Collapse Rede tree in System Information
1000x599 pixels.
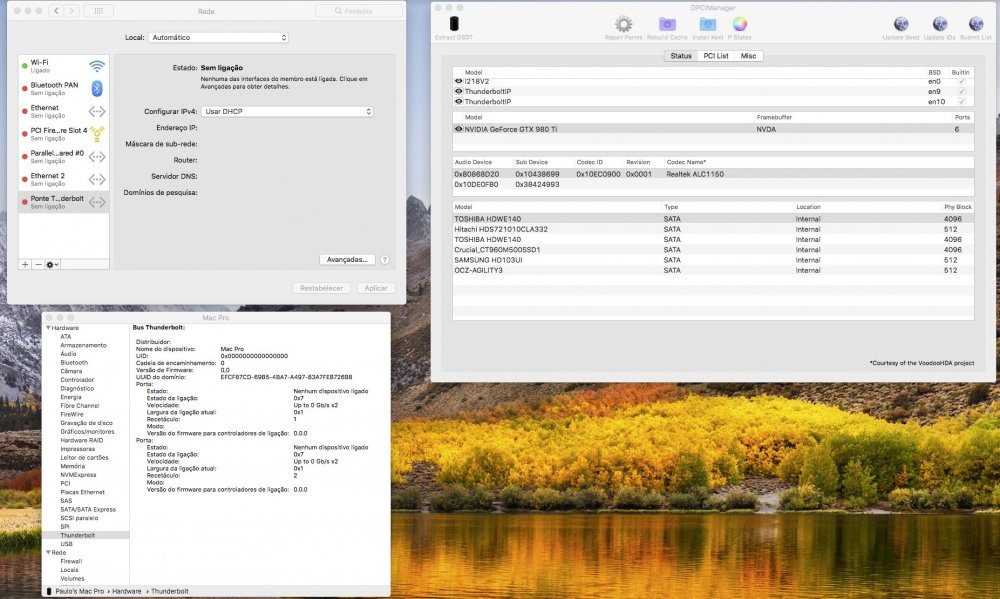coord(48,552)
